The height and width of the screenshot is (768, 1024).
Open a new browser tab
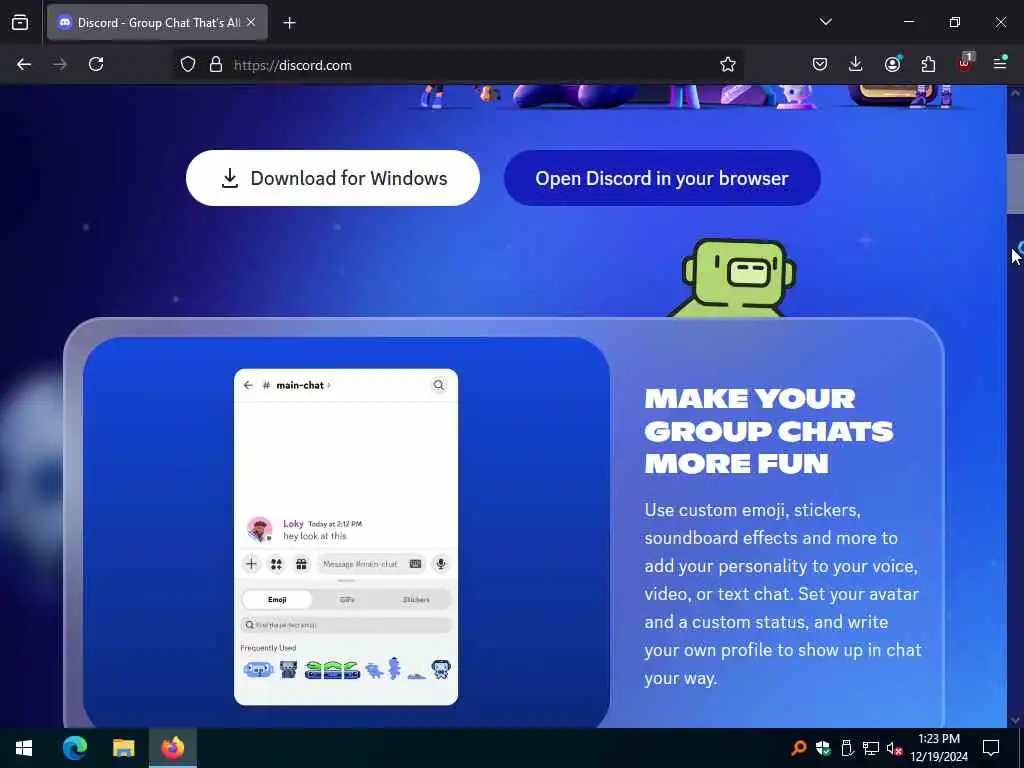pyautogui.click(x=289, y=23)
